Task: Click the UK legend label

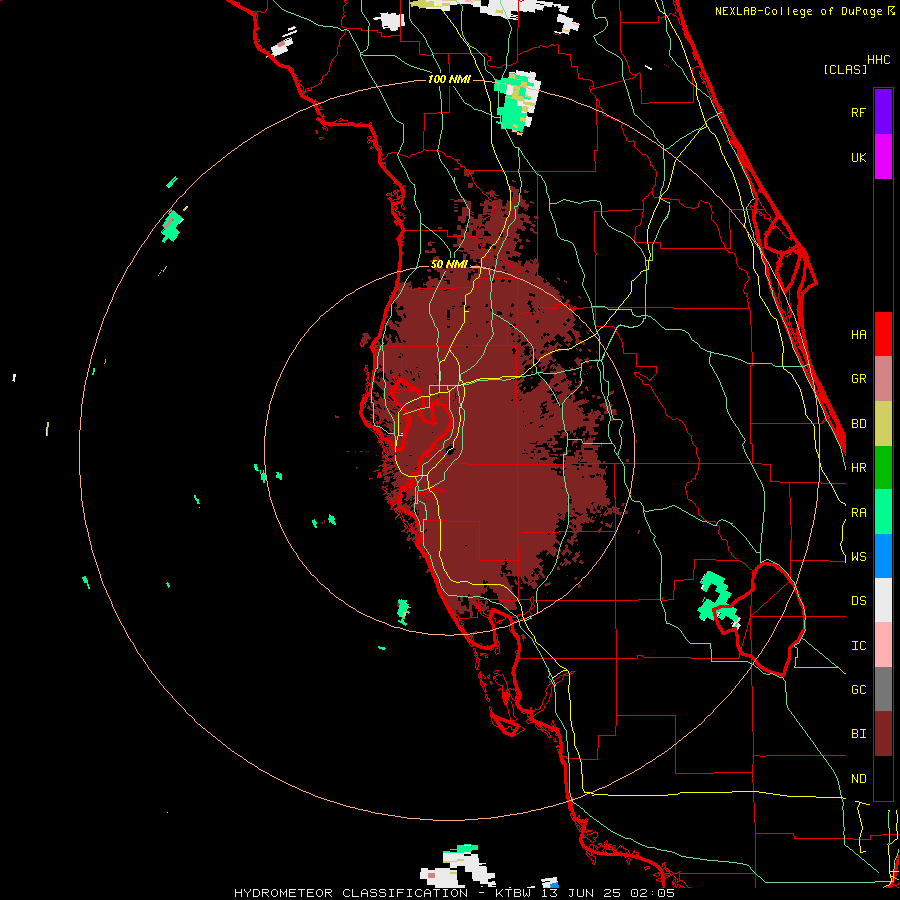Action: pos(858,157)
